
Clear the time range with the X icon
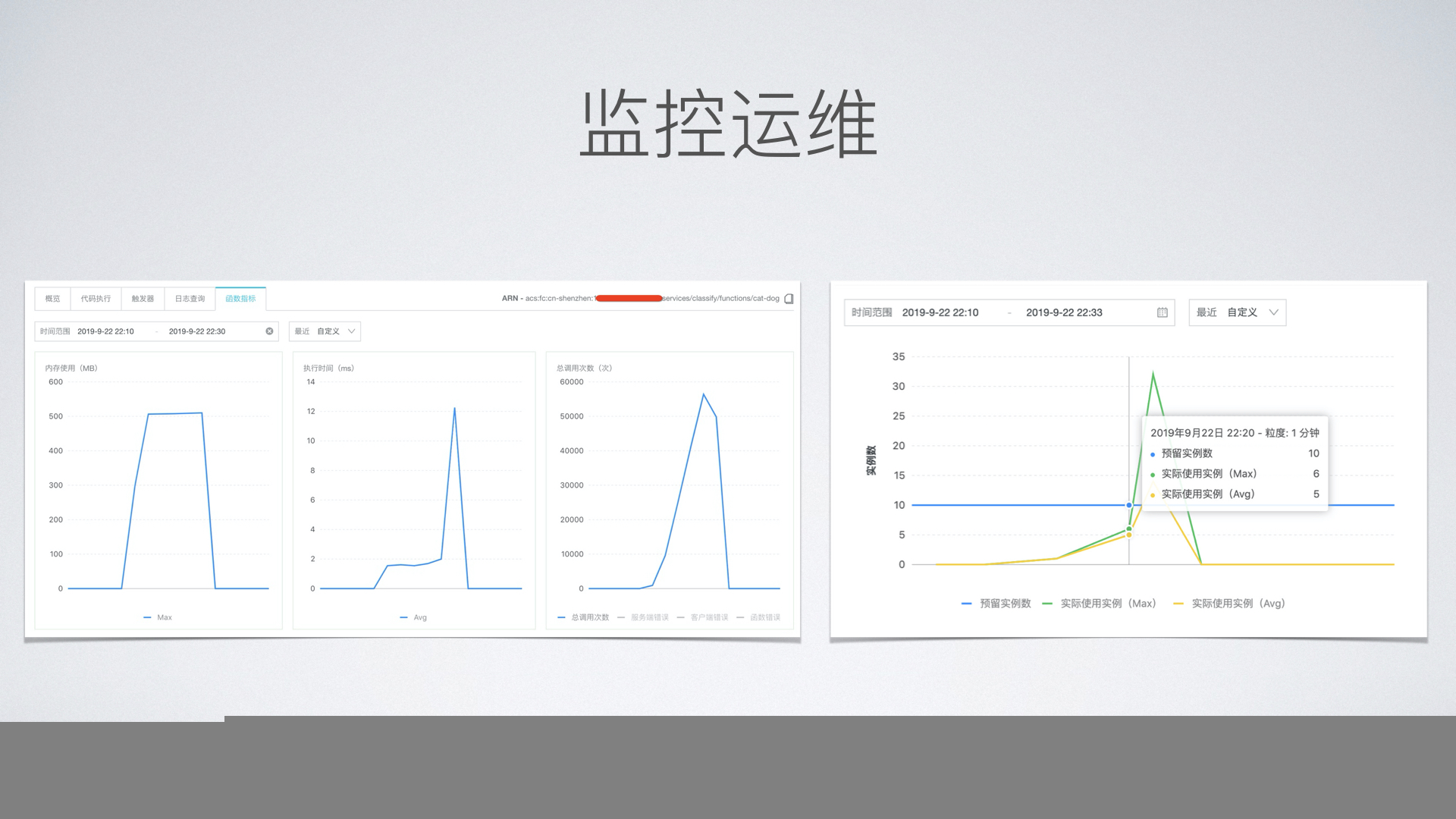pos(269,331)
